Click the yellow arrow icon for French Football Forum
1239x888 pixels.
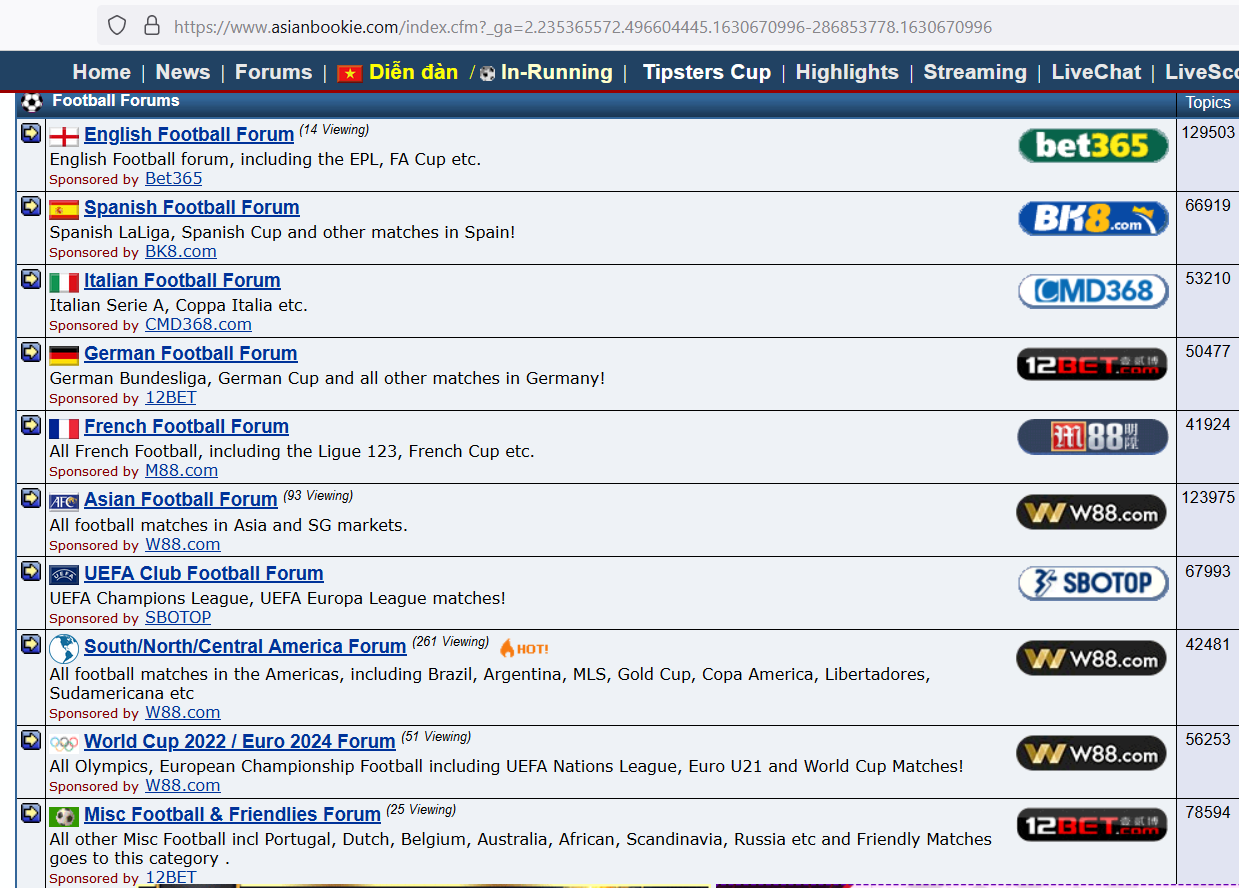click(x=31, y=425)
